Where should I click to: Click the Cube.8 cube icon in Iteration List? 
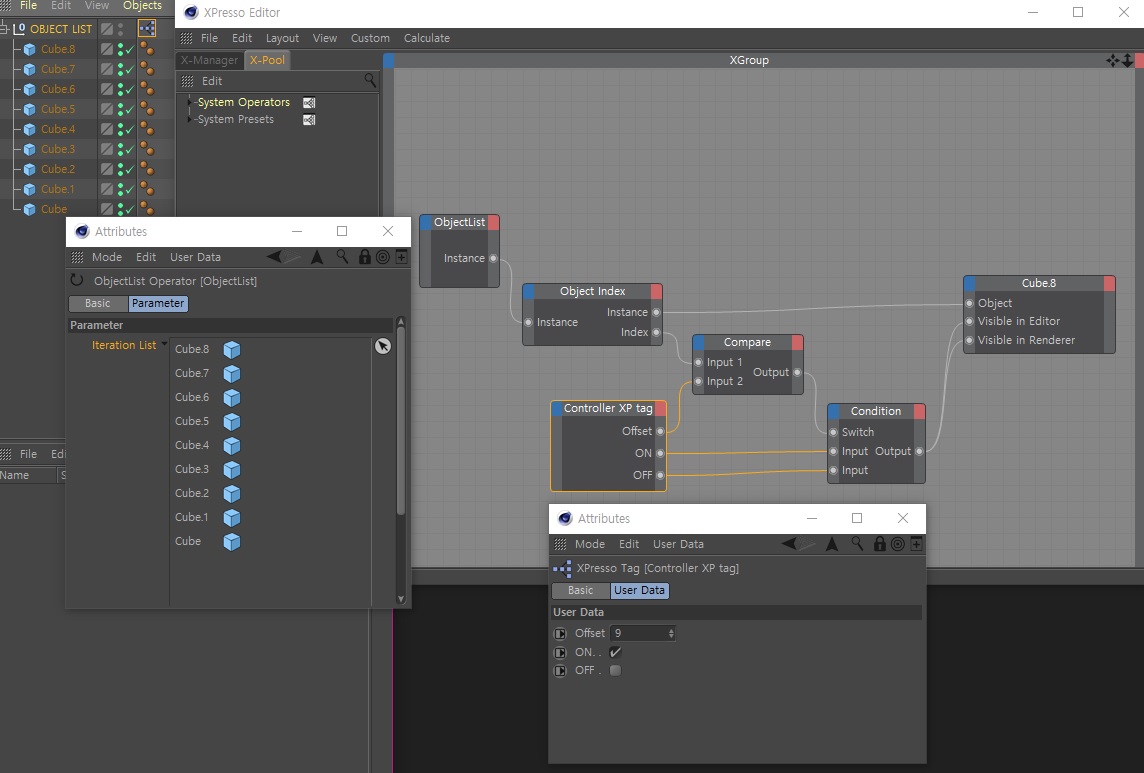(231, 350)
